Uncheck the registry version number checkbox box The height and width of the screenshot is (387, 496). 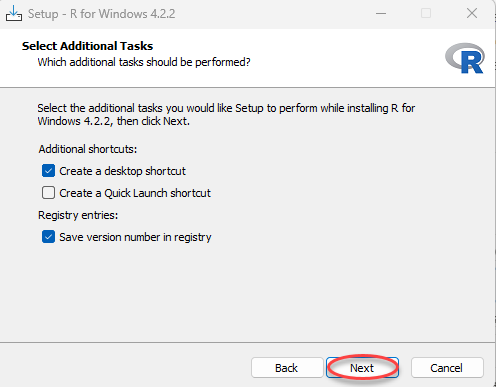click(x=48, y=237)
